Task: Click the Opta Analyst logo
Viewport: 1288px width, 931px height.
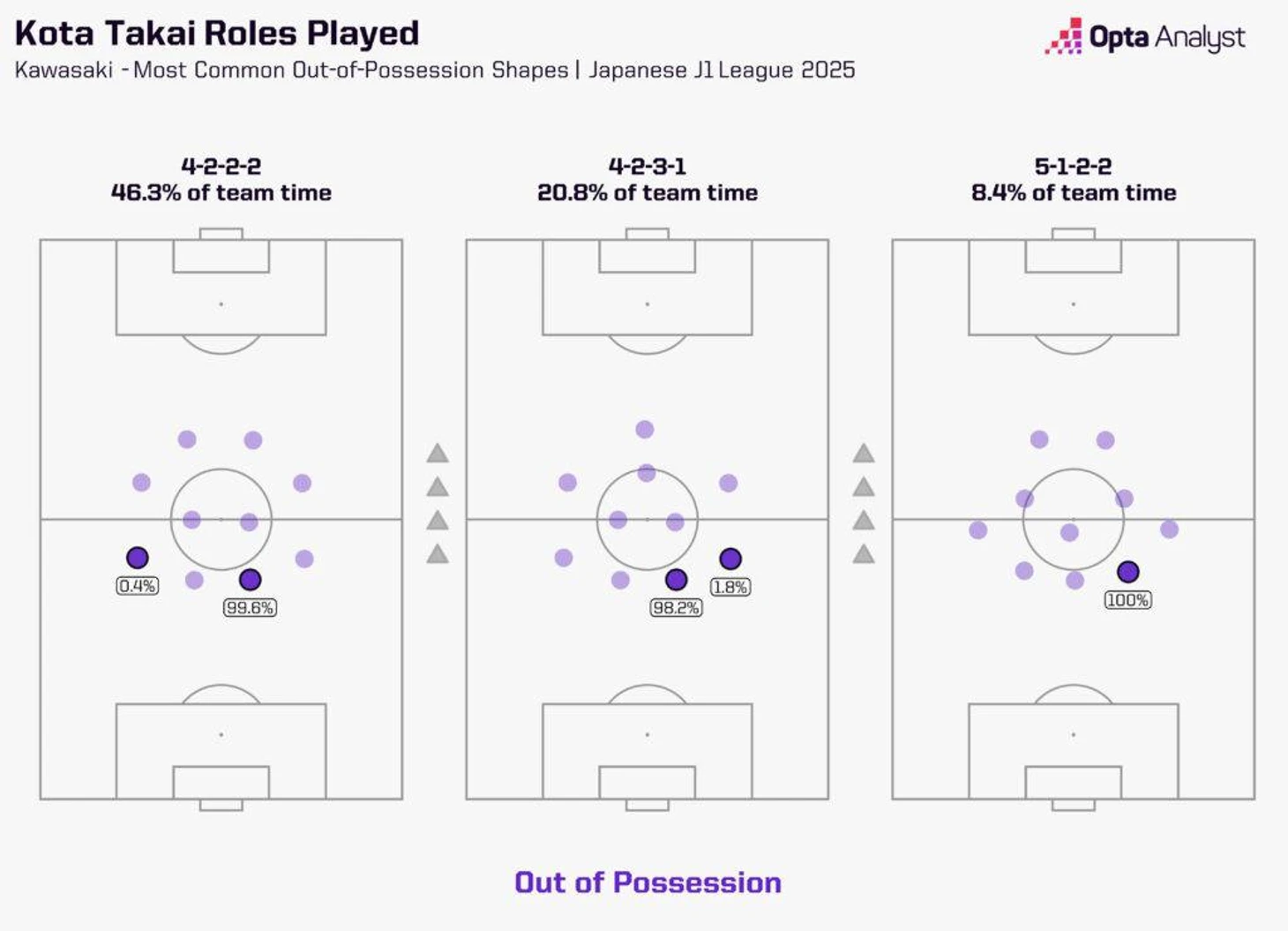Action: coord(1144,37)
